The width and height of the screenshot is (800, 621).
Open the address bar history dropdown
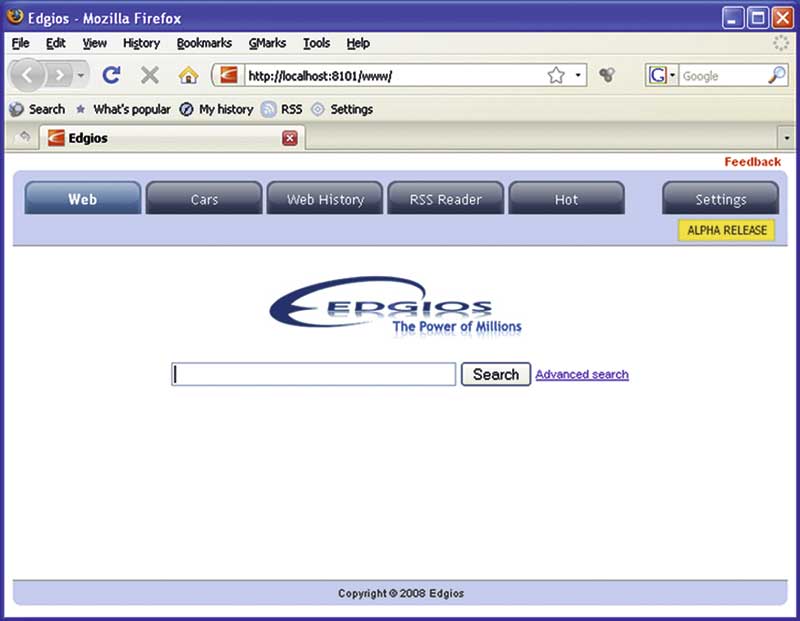tap(578, 76)
